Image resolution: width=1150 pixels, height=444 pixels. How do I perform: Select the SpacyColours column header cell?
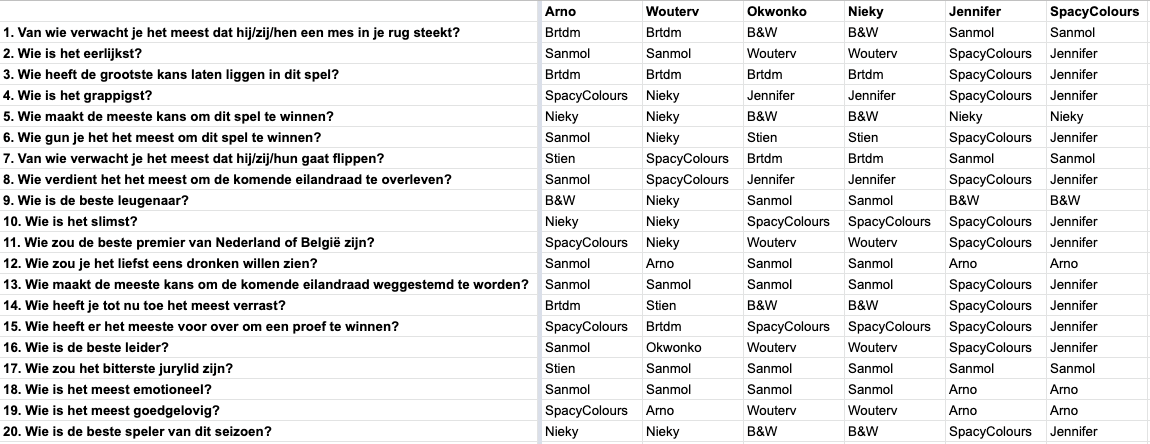(x=1098, y=12)
